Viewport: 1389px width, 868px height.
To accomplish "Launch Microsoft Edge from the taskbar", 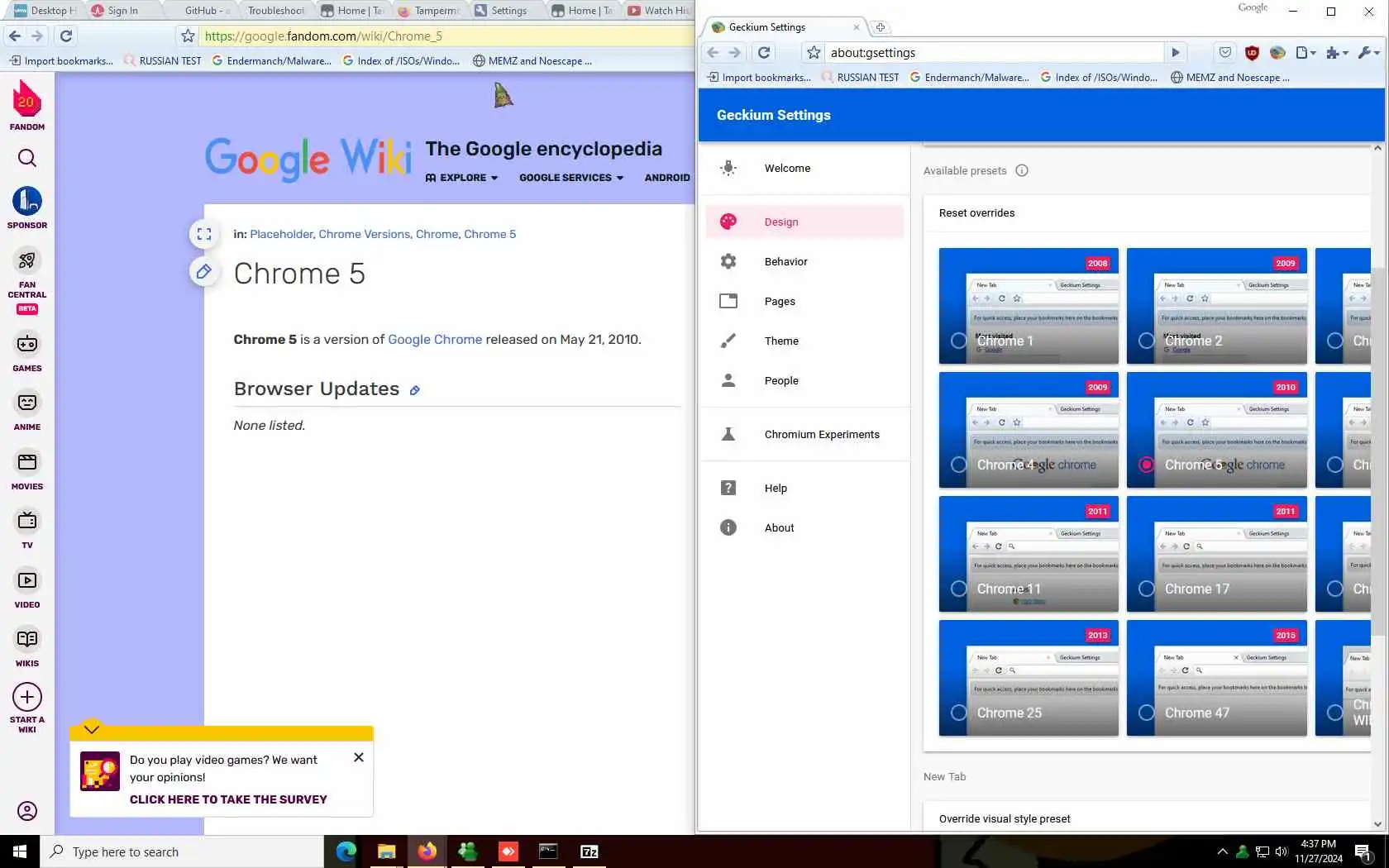I will coord(346,851).
